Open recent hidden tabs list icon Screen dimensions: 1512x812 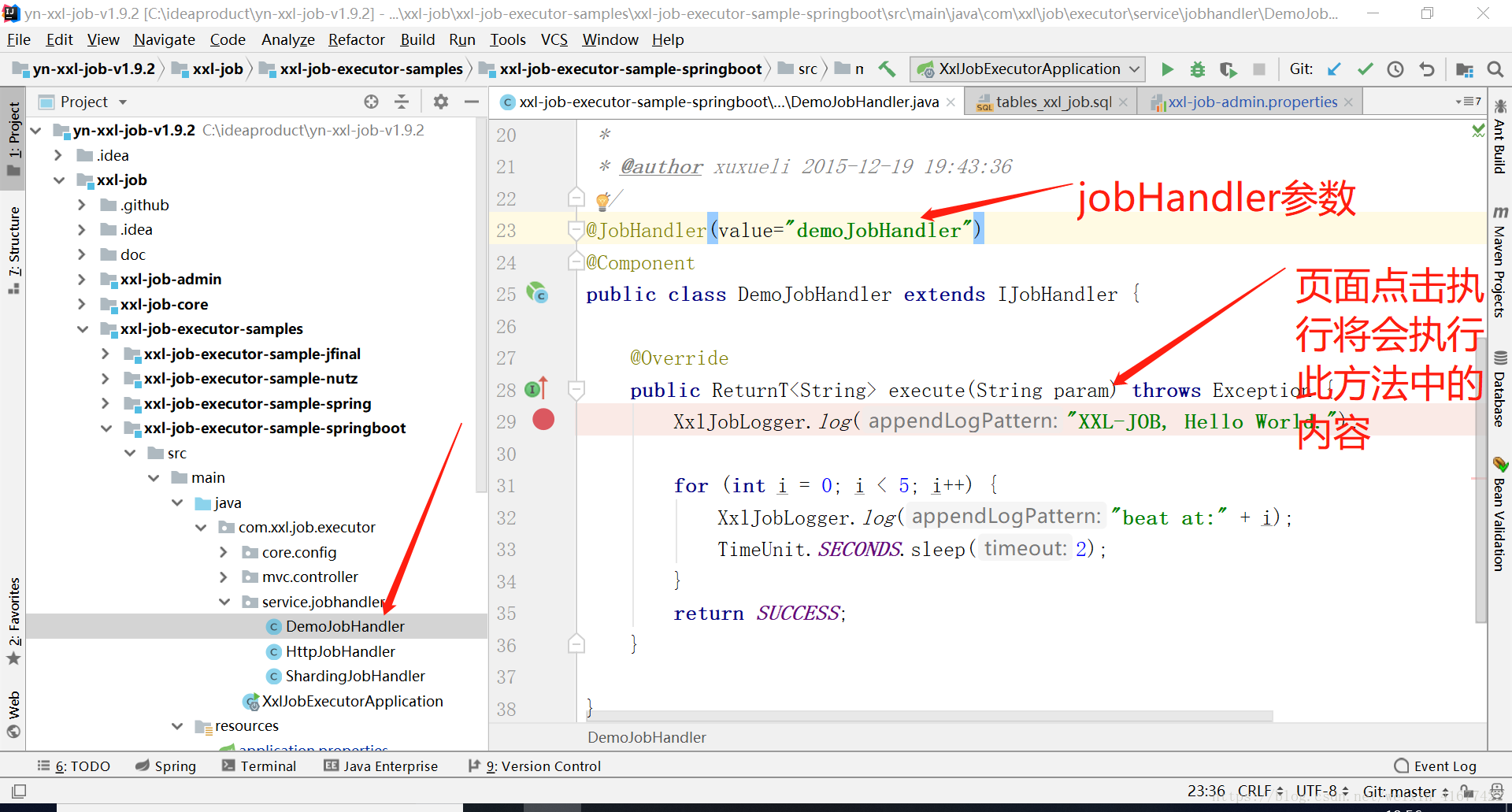1469,102
